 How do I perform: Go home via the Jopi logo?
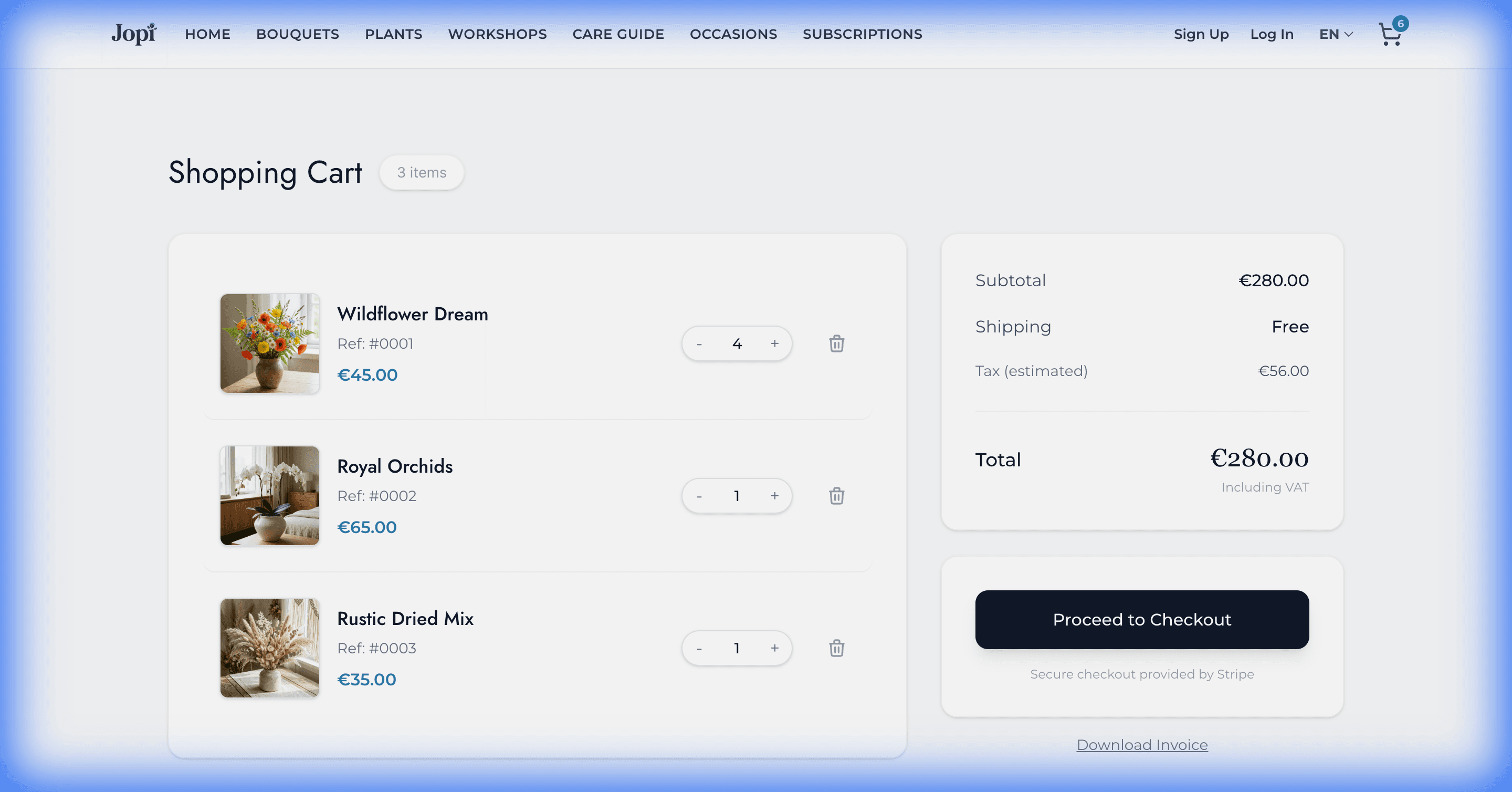pyautogui.click(x=134, y=34)
